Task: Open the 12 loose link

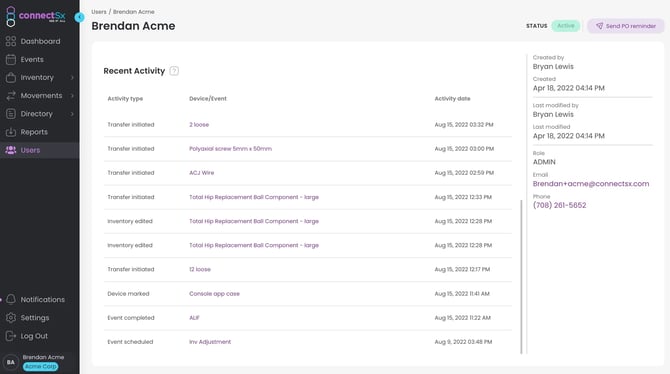Action: tap(200, 269)
